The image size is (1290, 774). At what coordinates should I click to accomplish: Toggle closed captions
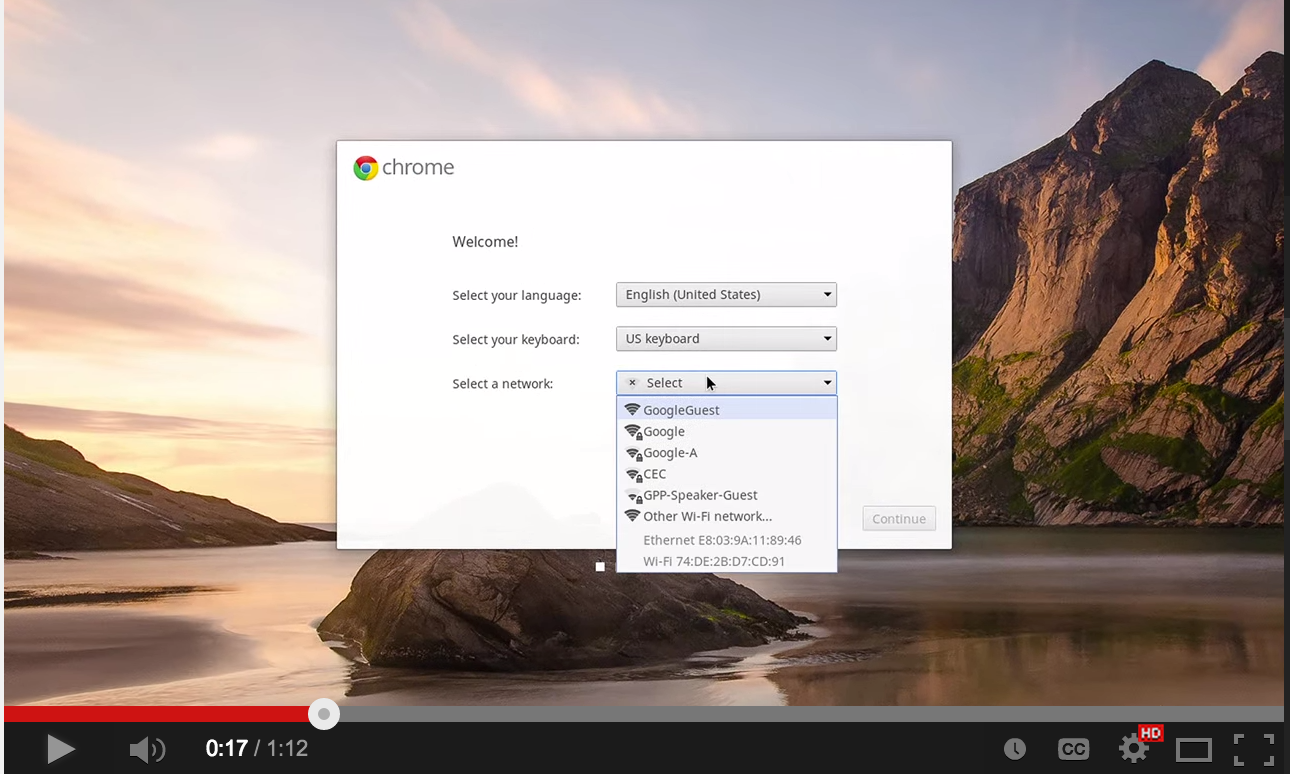(x=1073, y=749)
